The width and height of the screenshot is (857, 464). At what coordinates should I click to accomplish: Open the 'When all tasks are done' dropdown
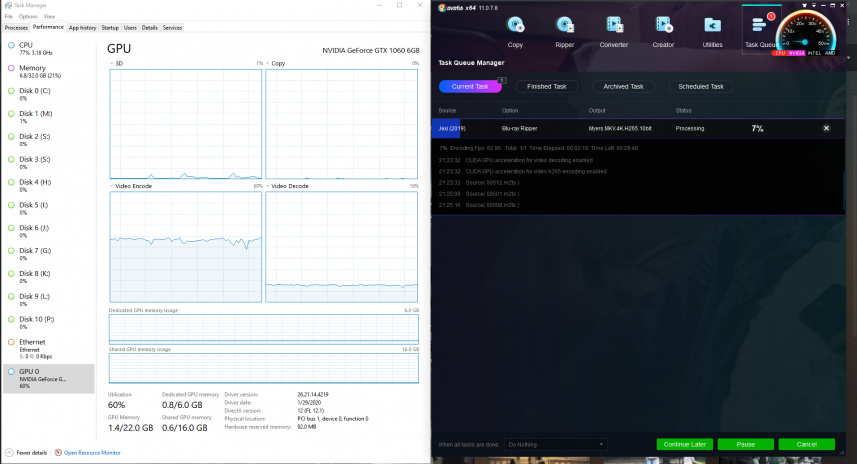[555, 444]
